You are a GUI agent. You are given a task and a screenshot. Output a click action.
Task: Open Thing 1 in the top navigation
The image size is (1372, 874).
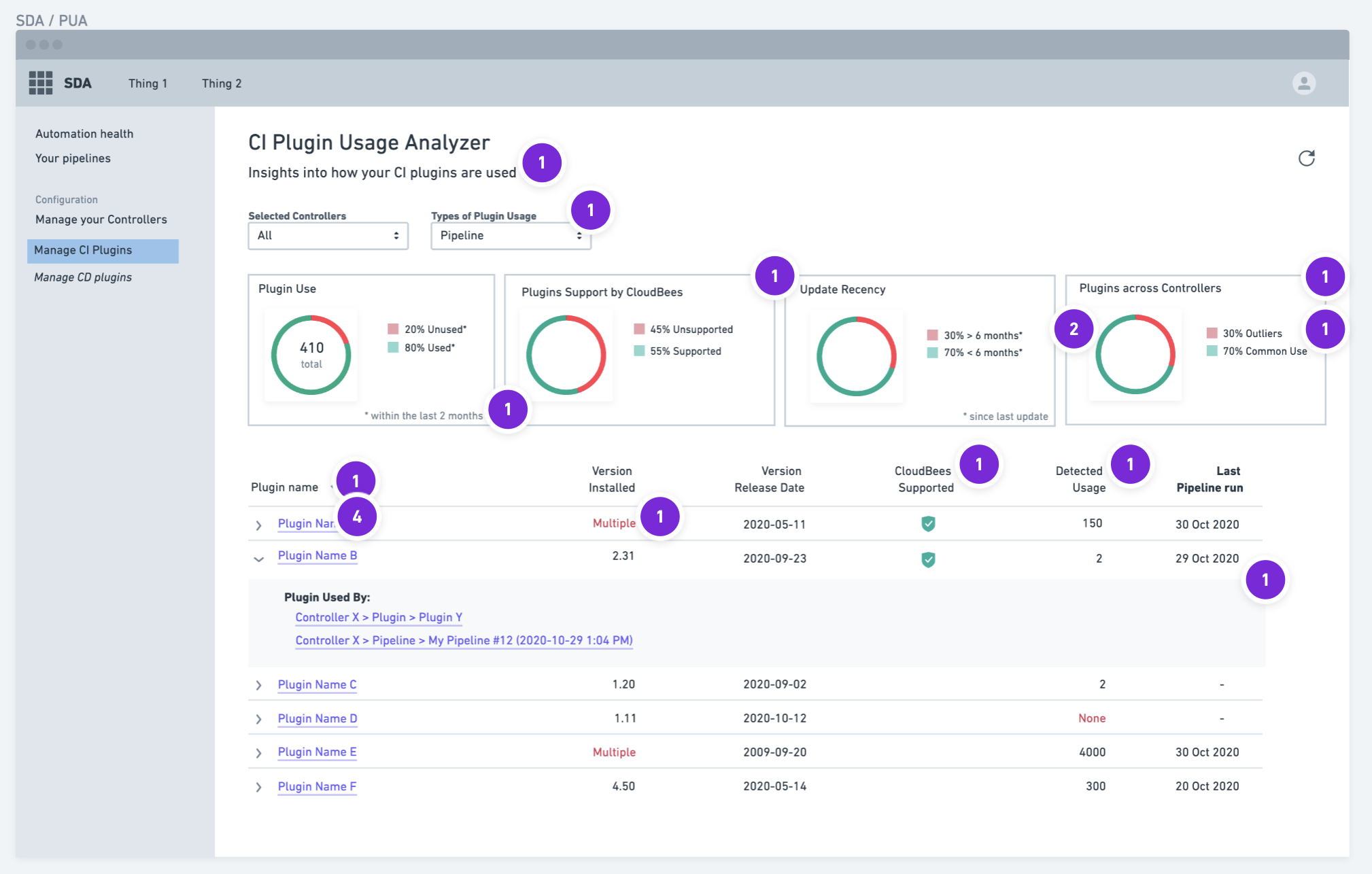pos(148,83)
